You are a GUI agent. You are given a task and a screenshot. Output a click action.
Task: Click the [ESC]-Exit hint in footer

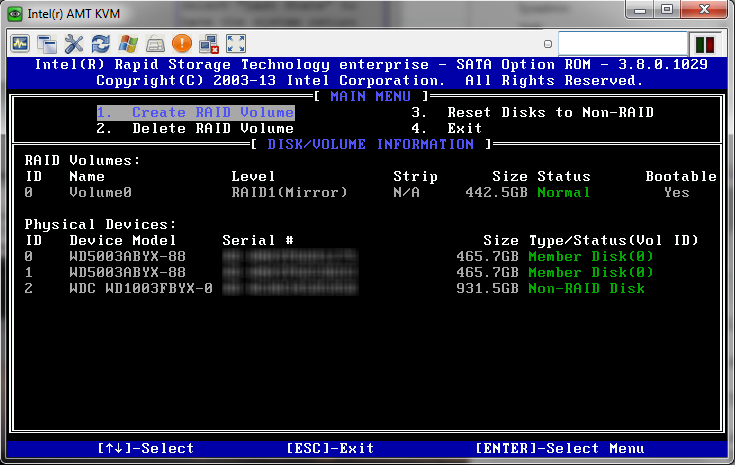click(x=330, y=449)
